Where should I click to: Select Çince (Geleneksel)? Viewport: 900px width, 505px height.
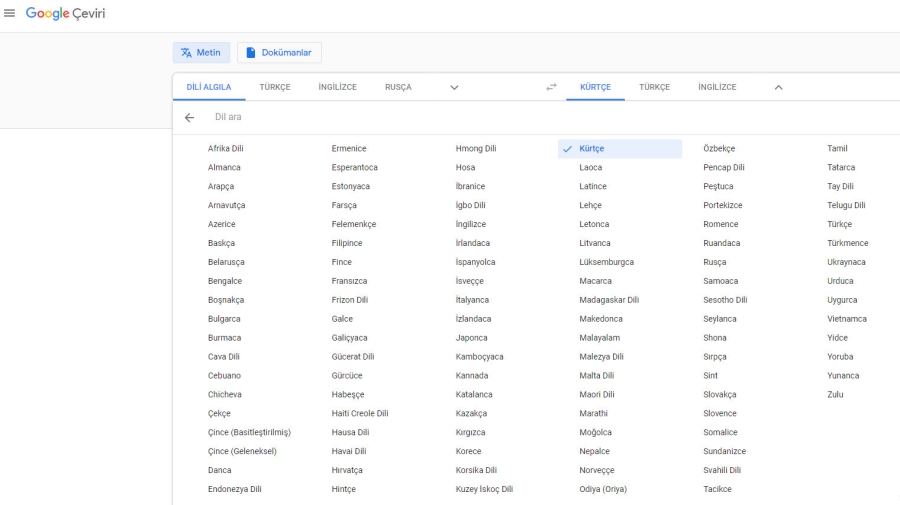pyautogui.click(x=242, y=452)
